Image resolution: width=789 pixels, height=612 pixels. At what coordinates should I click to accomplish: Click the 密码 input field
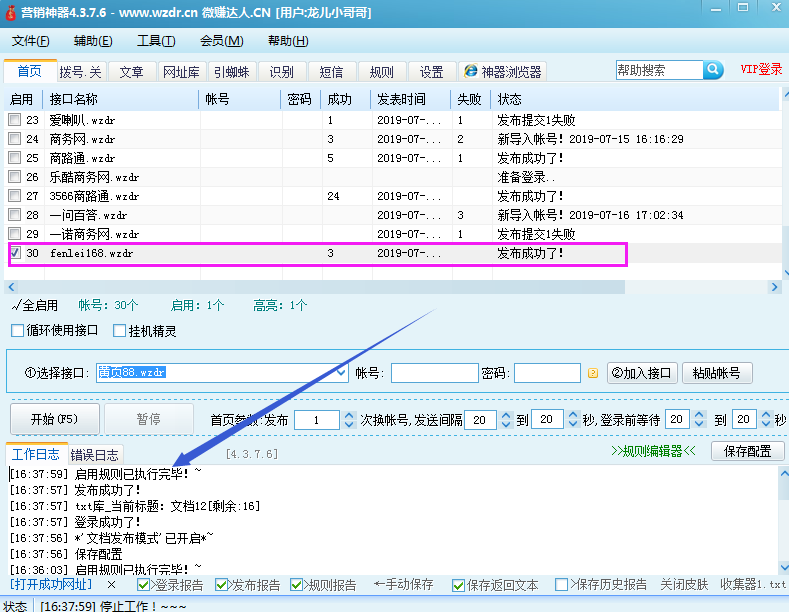pos(547,373)
